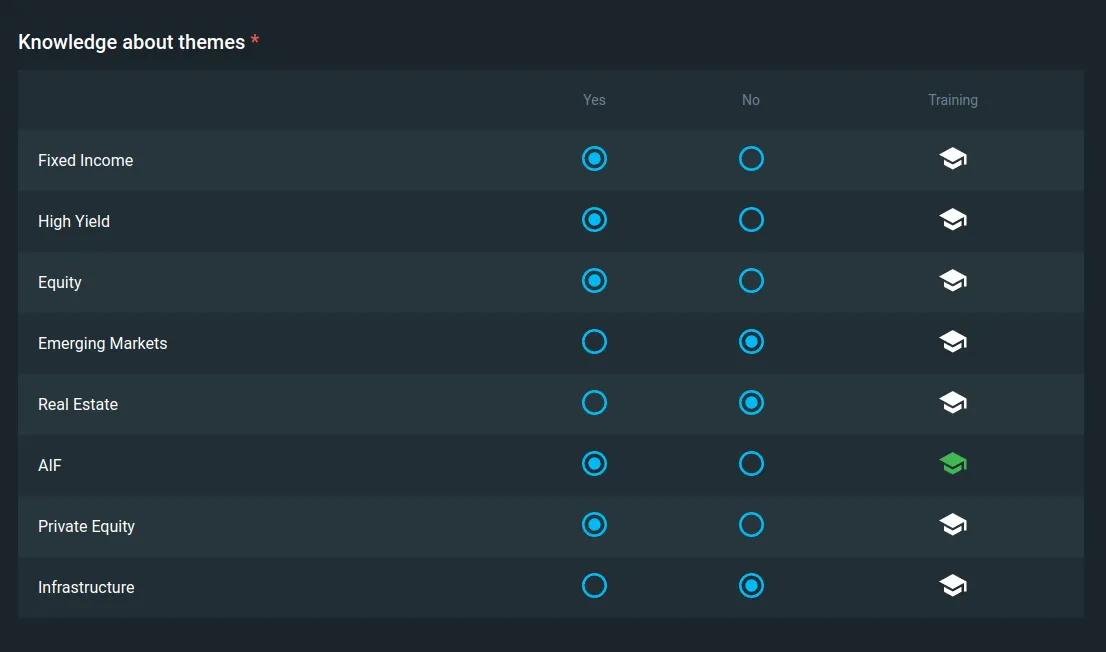
Task: Start Infrastructure training via cap icon
Action: (953, 586)
